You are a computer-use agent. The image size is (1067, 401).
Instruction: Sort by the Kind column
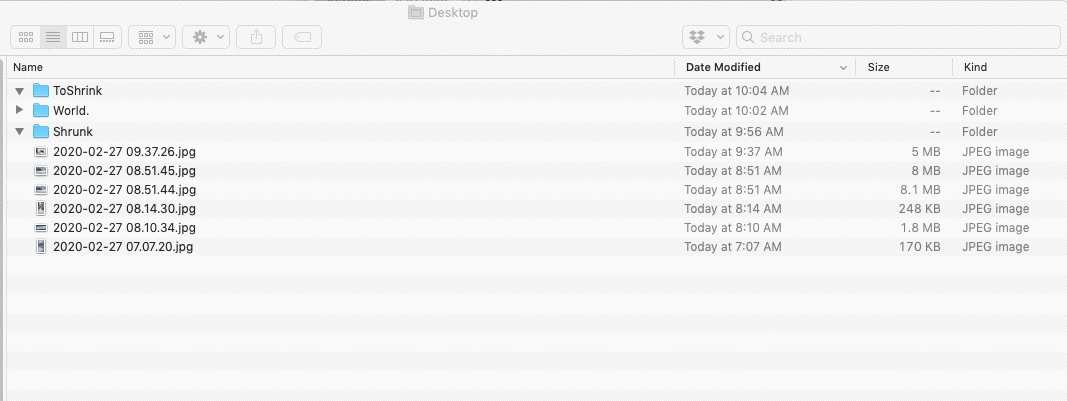[1010, 67]
